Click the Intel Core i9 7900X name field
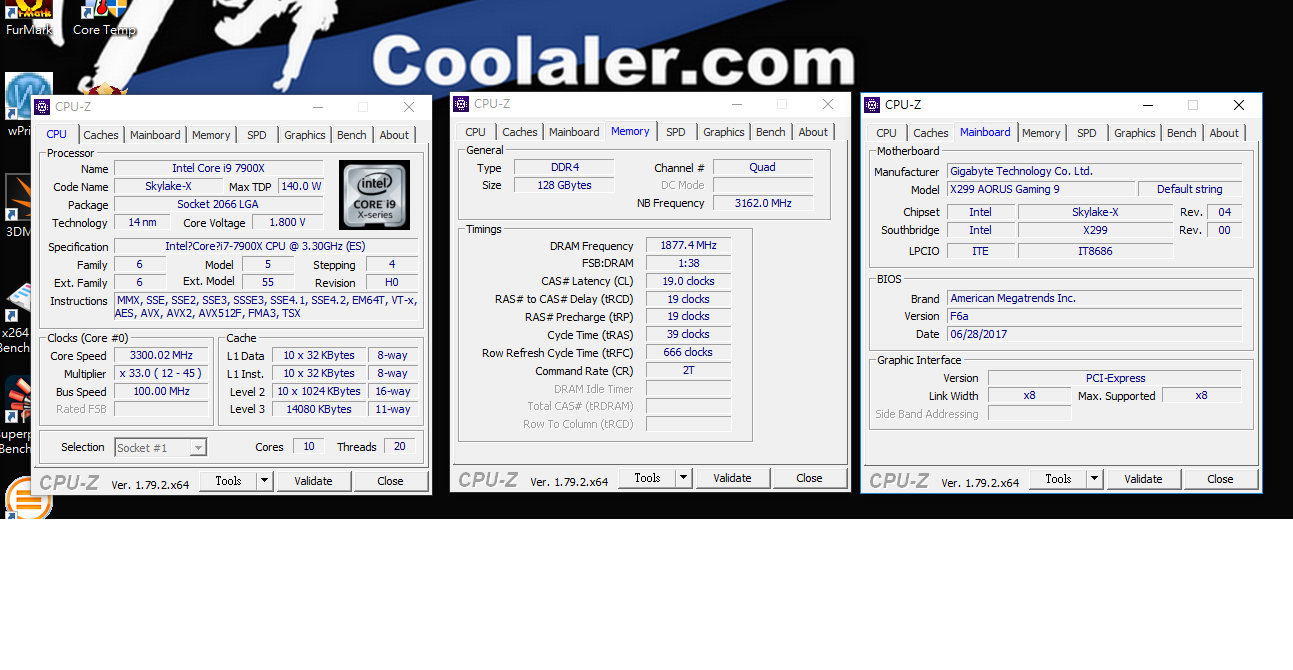The height and width of the screenshot is (670, 1293). click(218, 168)
